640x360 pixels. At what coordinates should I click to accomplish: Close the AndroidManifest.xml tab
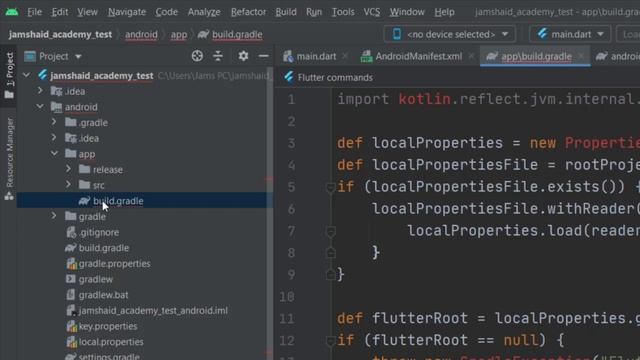click(471, 56)
